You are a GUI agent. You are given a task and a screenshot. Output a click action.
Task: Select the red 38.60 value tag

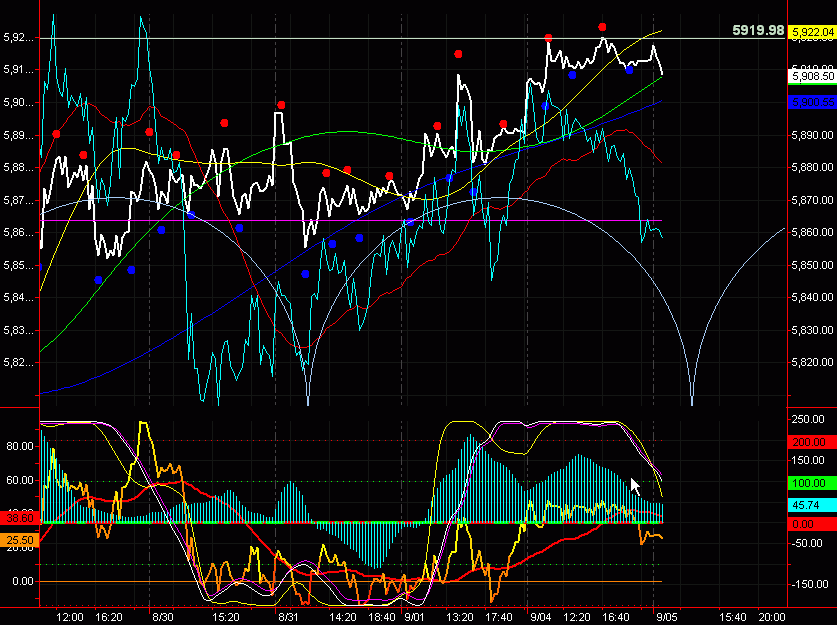coord(19,518)
